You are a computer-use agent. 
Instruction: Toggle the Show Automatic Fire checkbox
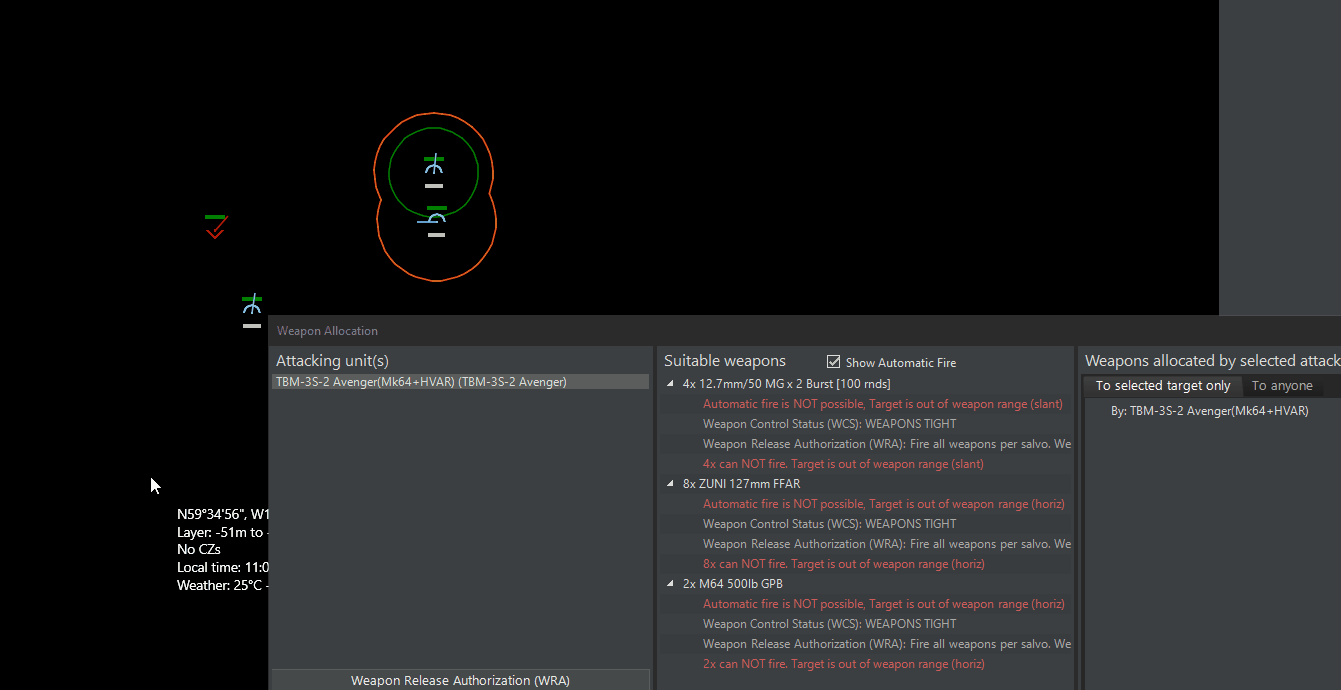[834, 362]
